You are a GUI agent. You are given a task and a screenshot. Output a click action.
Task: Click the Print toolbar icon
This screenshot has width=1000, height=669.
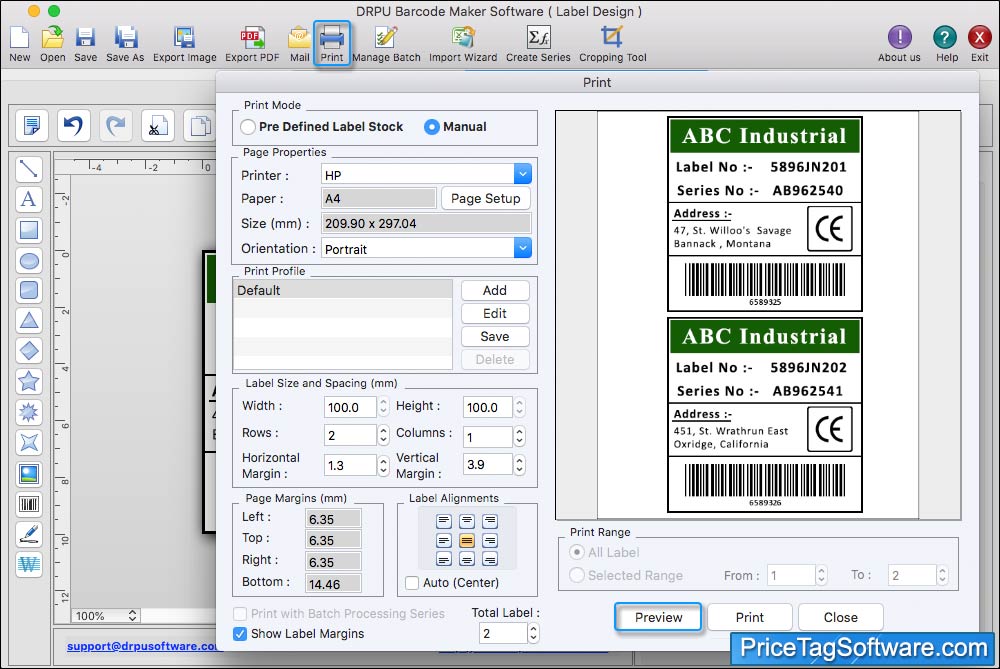[x=332, y=43]
